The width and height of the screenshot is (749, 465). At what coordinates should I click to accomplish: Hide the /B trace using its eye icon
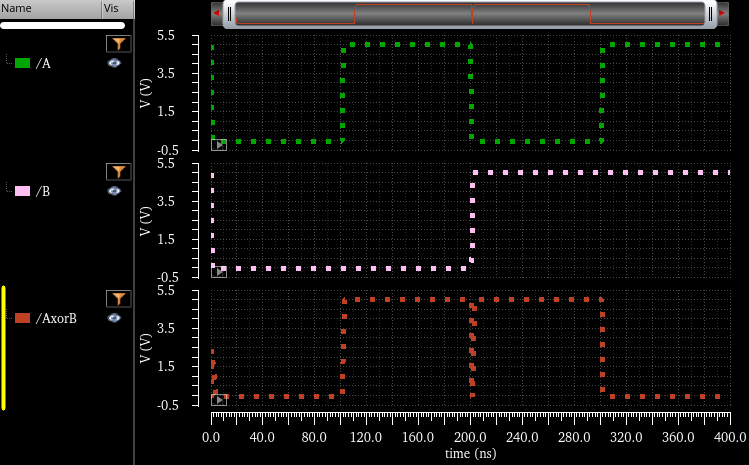(114, 190)
